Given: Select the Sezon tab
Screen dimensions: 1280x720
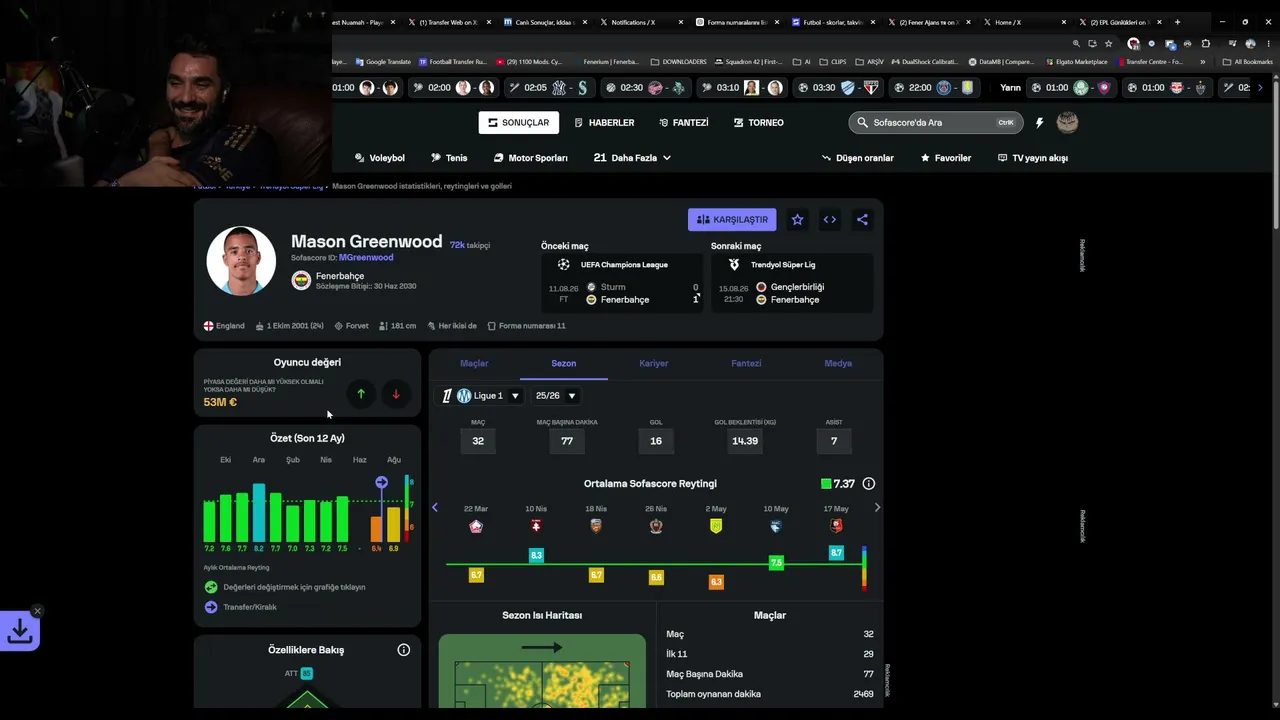Looking at the screenshot, I should (564, 363).
